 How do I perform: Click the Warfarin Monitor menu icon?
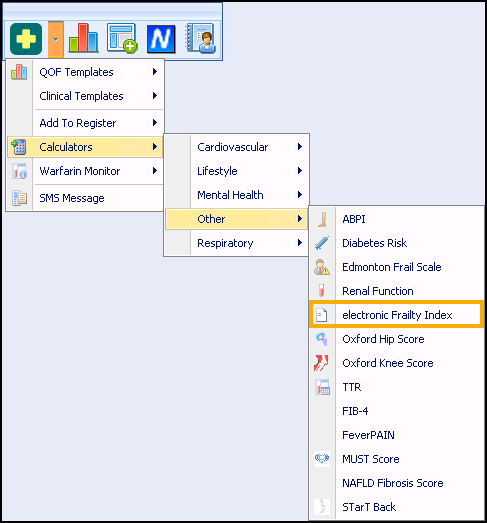(19, 171)
